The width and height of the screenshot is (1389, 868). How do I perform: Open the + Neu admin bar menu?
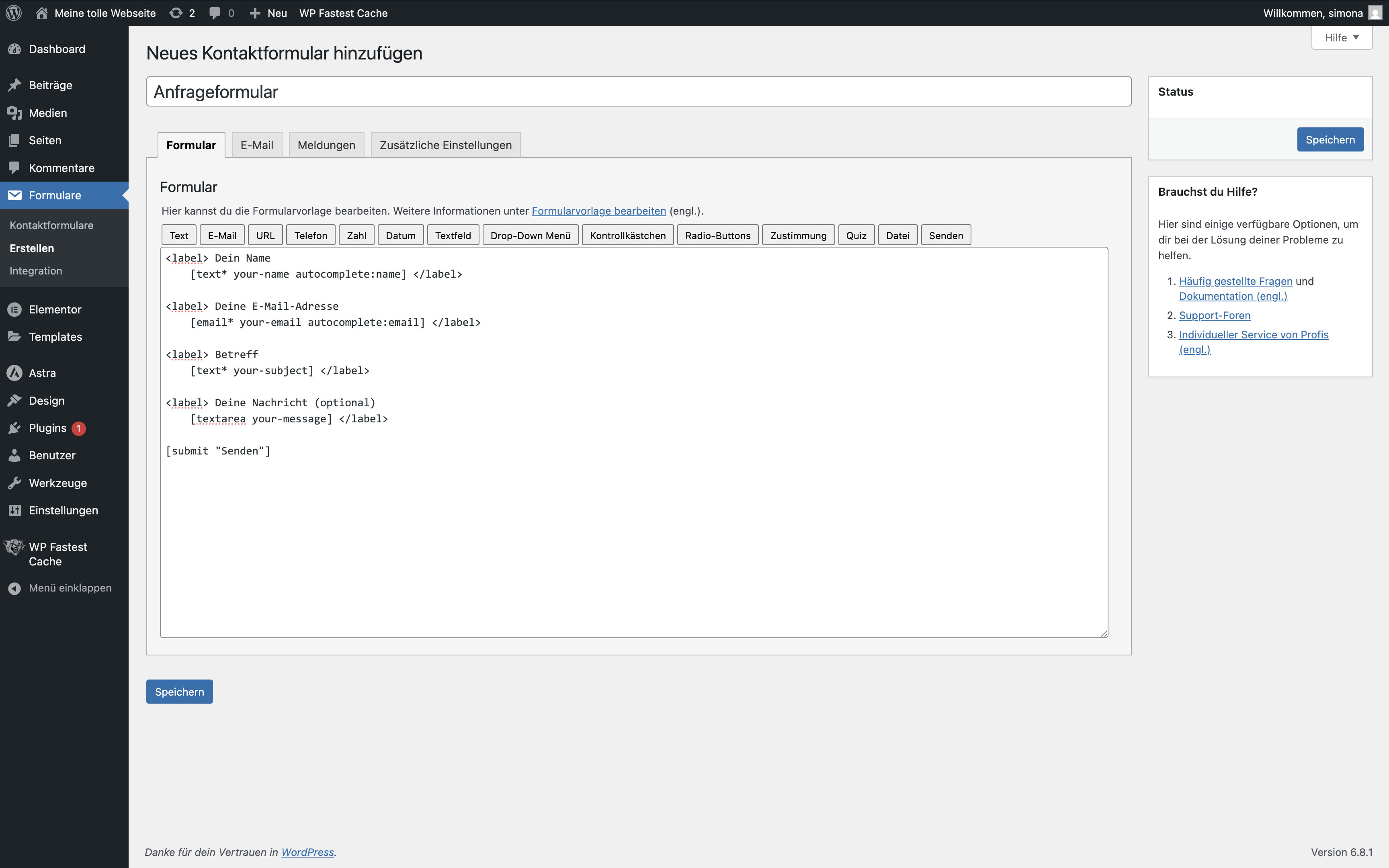pos(268,12)
